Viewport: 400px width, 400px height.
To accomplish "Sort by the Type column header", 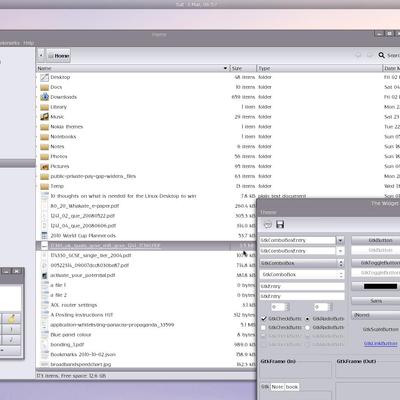I will tap(319, 68).
